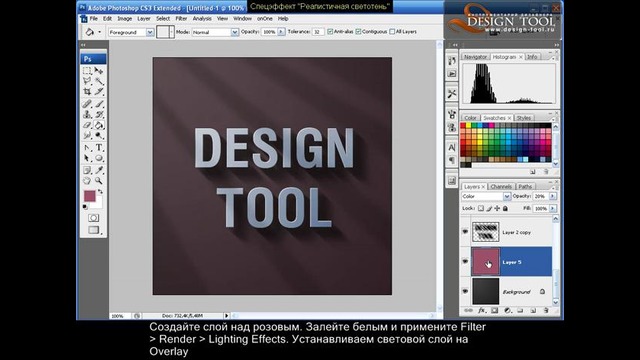Select the History Brush tool

pos(99,114)
